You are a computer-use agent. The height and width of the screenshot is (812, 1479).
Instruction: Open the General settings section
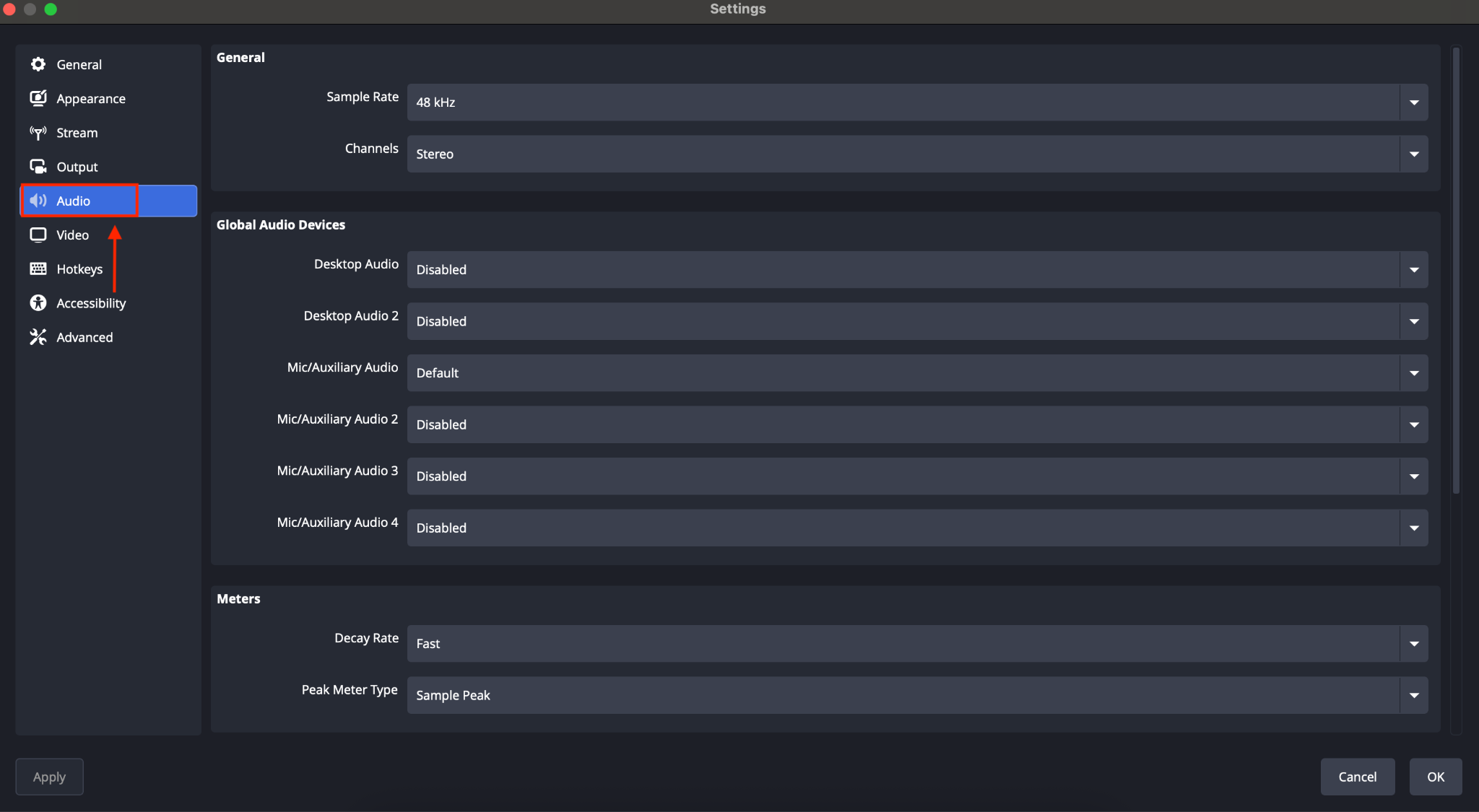coord(108,64)
